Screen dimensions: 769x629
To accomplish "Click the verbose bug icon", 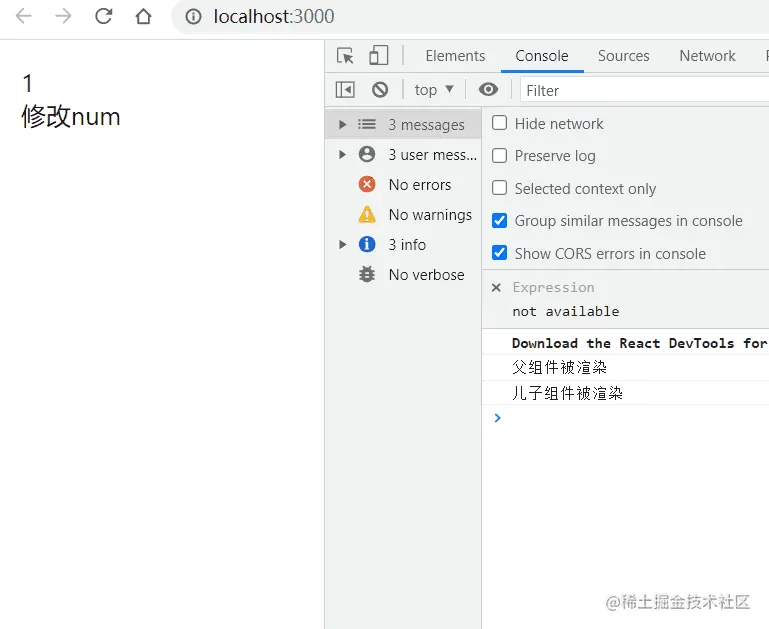I will pyautogui.click(x=367, y=274).
